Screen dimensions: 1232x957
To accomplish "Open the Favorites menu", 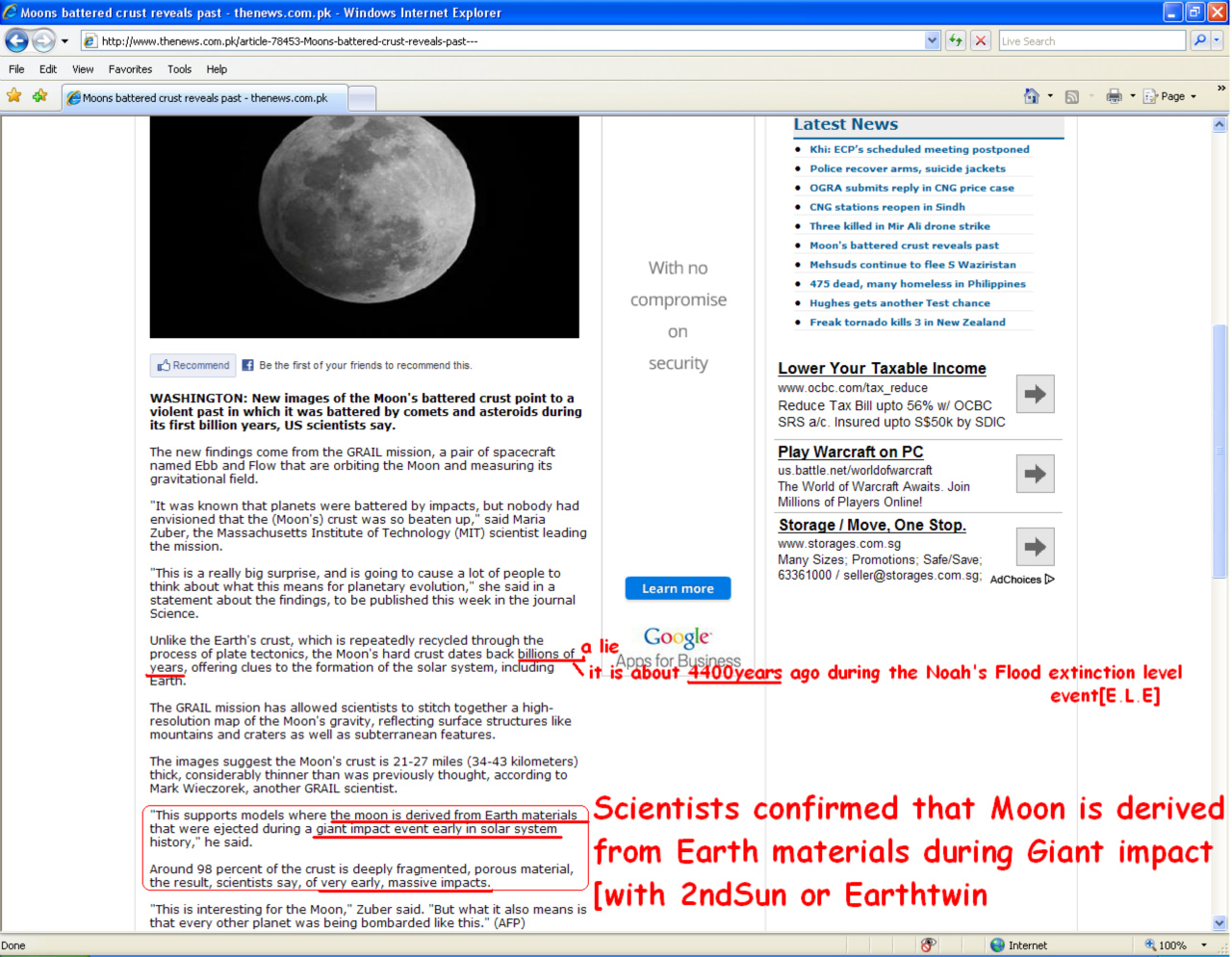I will point(130,69).
